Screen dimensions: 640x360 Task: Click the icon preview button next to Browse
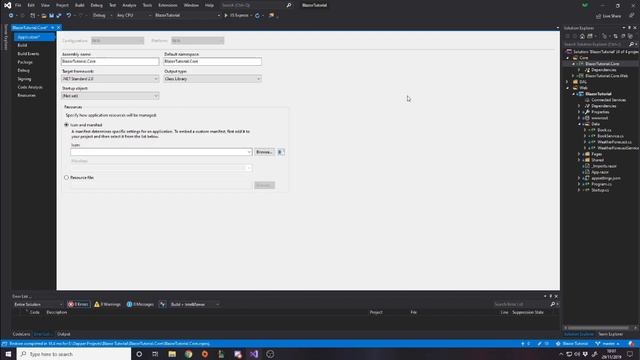coord(281,152)
